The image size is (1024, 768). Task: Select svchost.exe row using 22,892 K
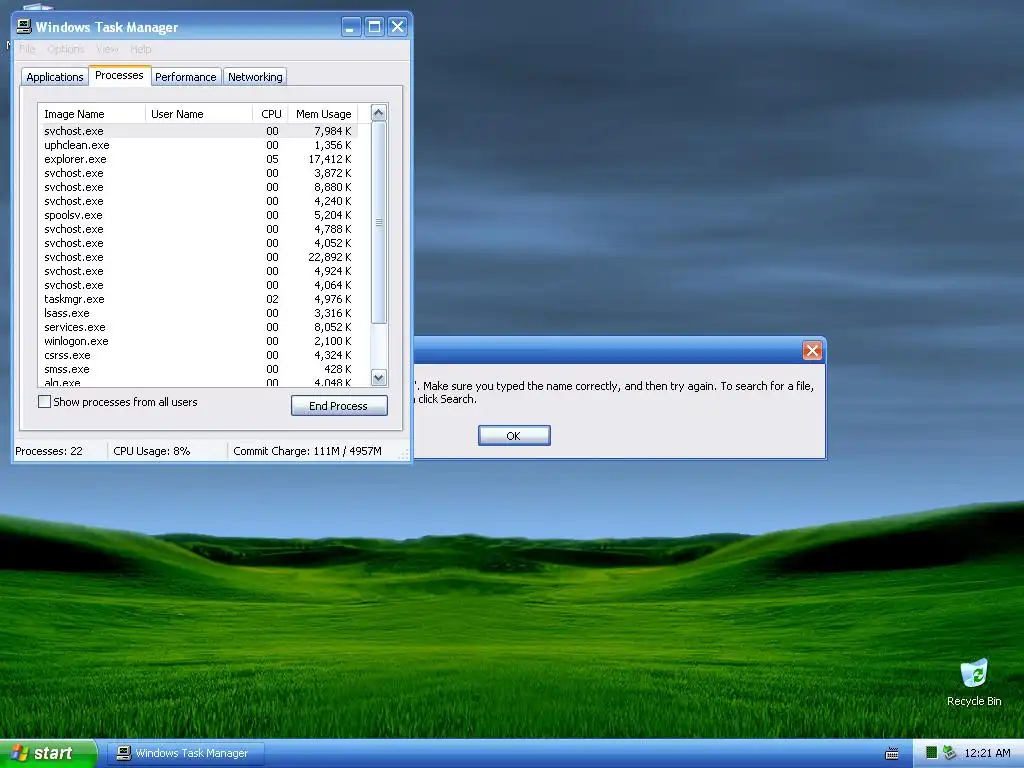(x=198, y=257)
